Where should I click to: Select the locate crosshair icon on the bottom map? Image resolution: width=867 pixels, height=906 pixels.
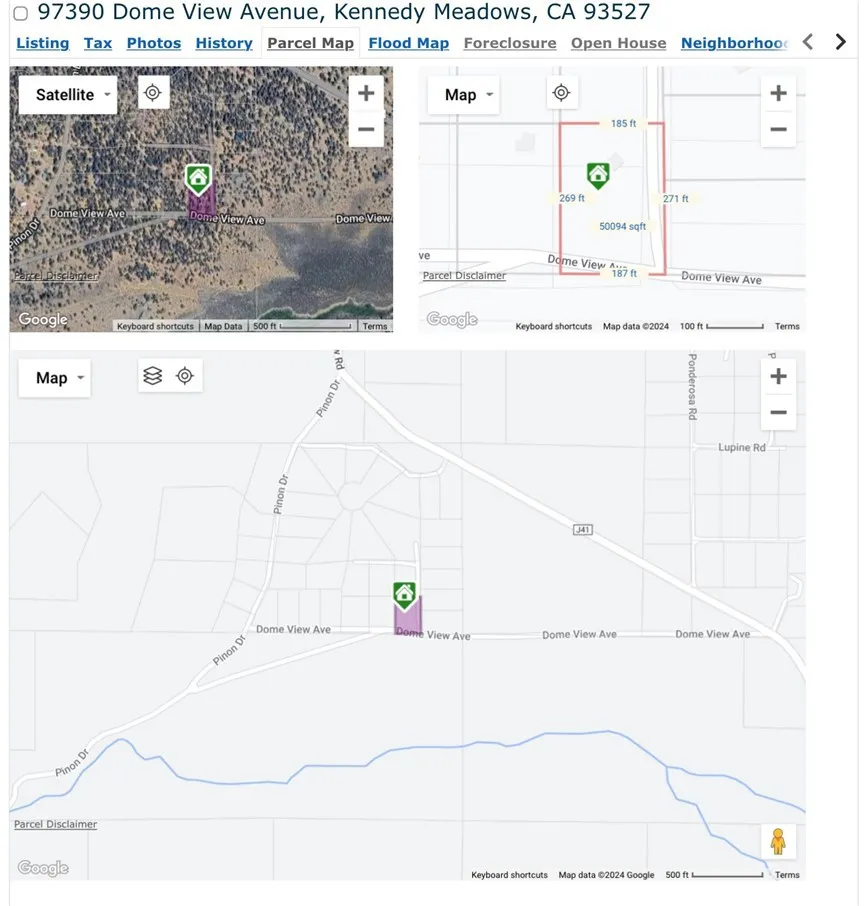[185, 375]
